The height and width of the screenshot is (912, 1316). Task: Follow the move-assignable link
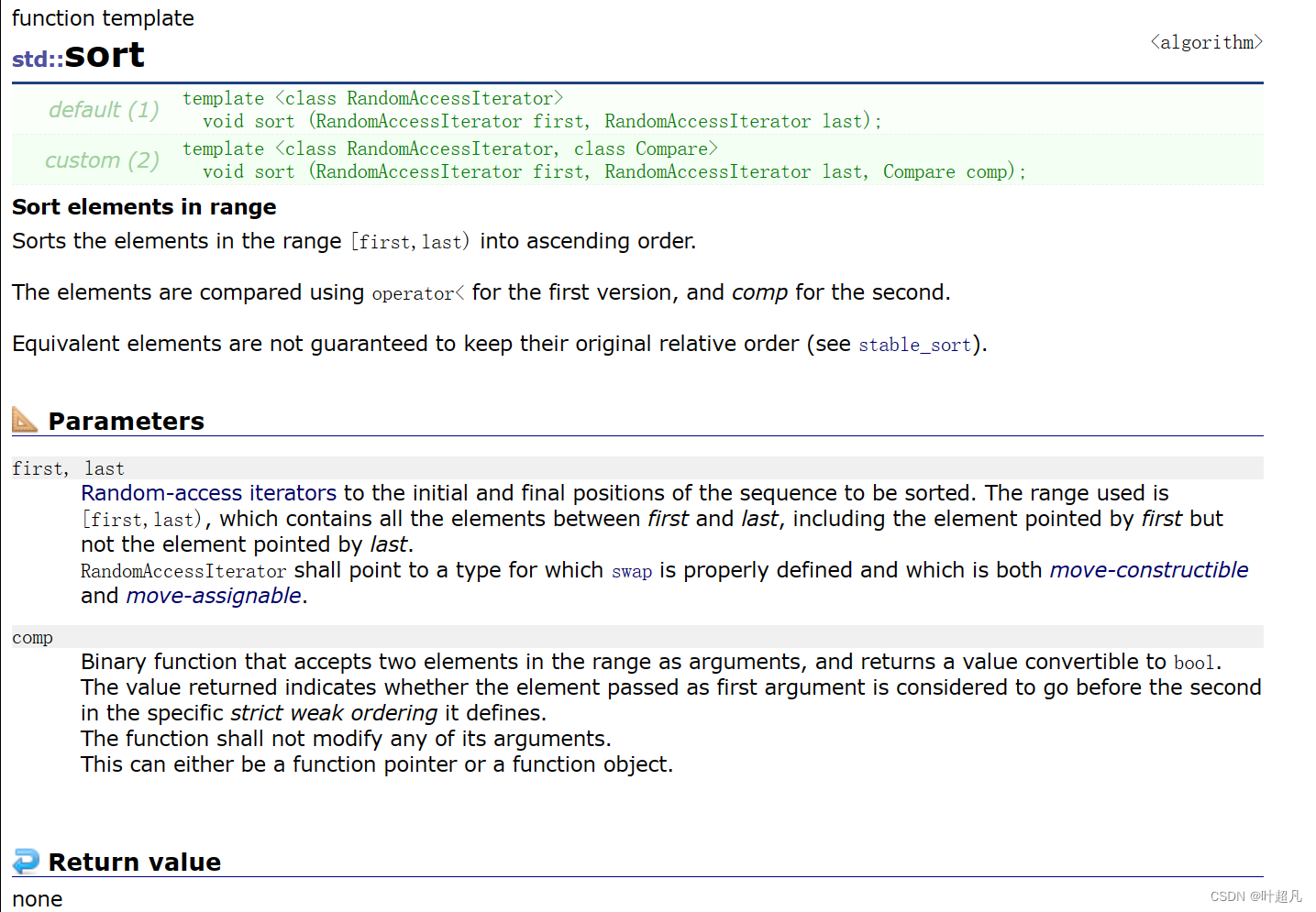point(214,596)
